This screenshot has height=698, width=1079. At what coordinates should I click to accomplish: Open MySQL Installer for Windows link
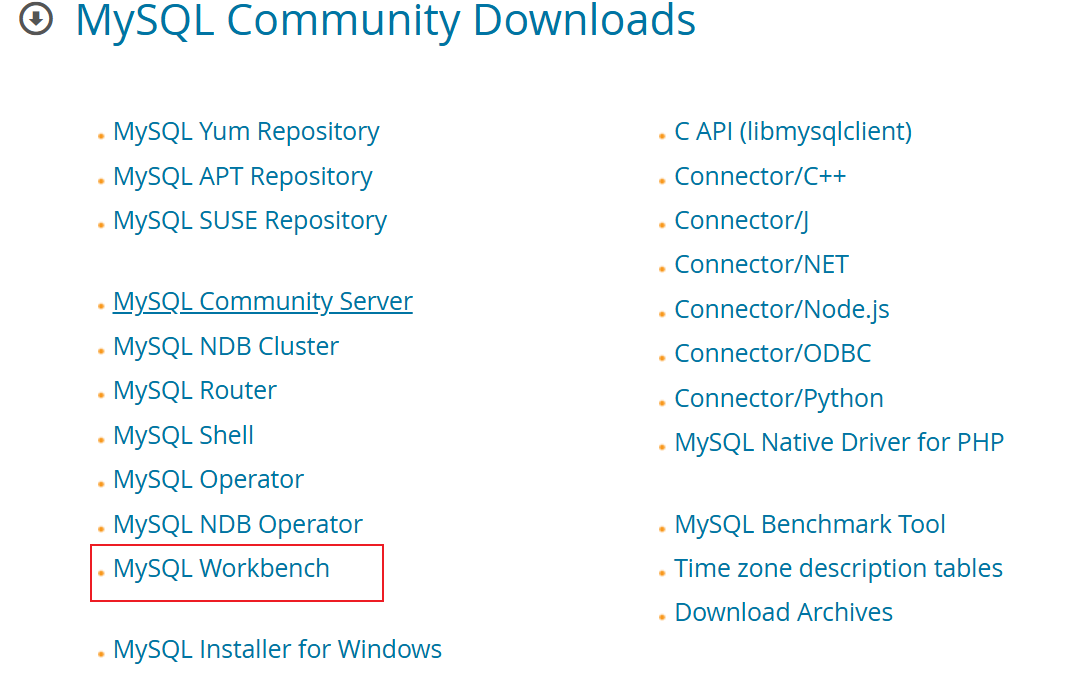click(278, 649)
